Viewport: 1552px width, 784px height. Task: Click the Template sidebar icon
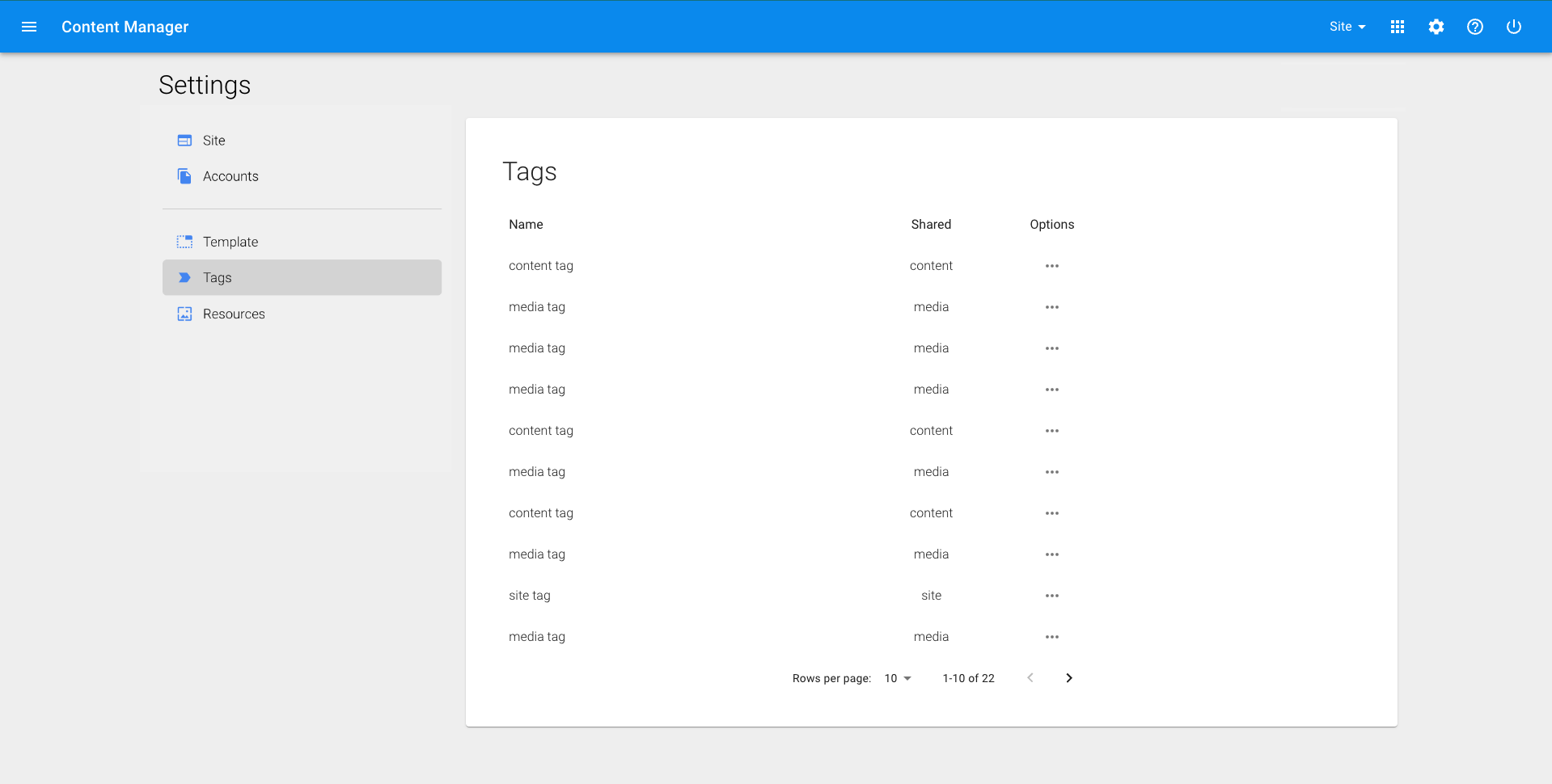(184, 242)
